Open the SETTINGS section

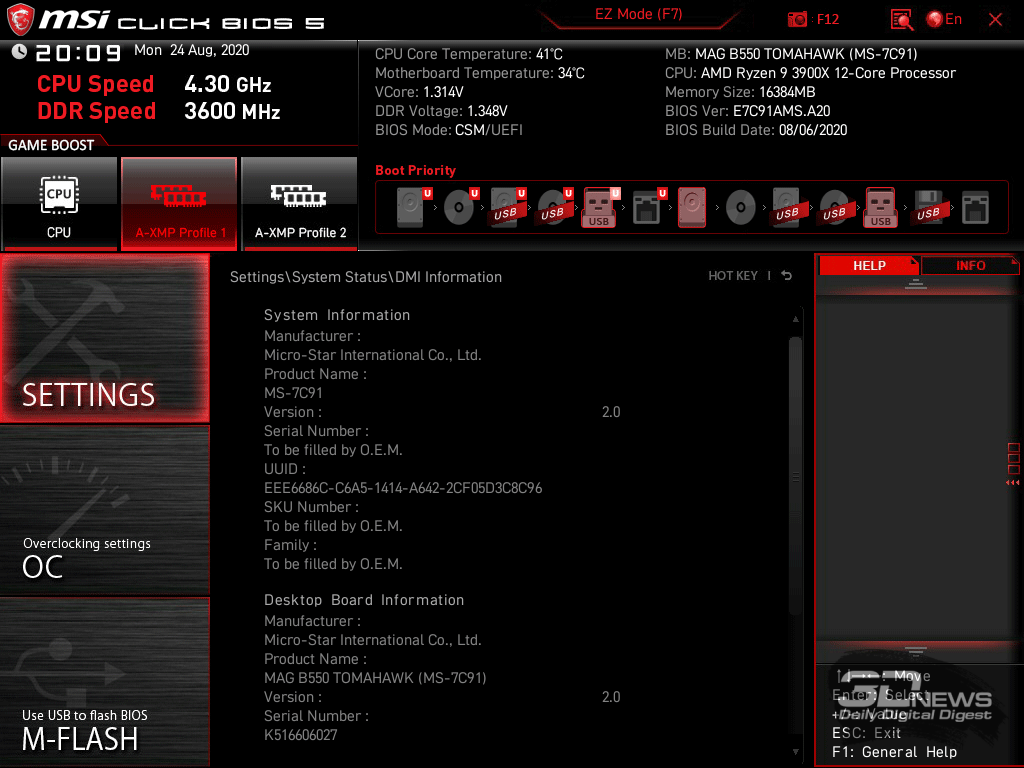104,338
